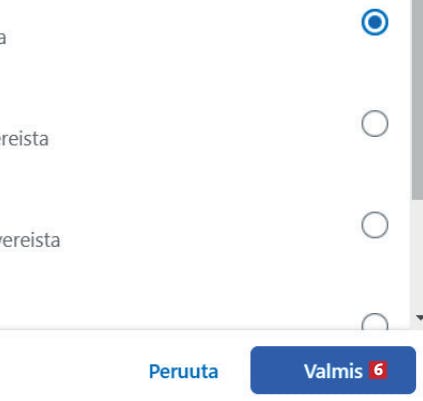Select the radio button beside "ereista" option
423x401 pixels.
(x=375, y=123)
